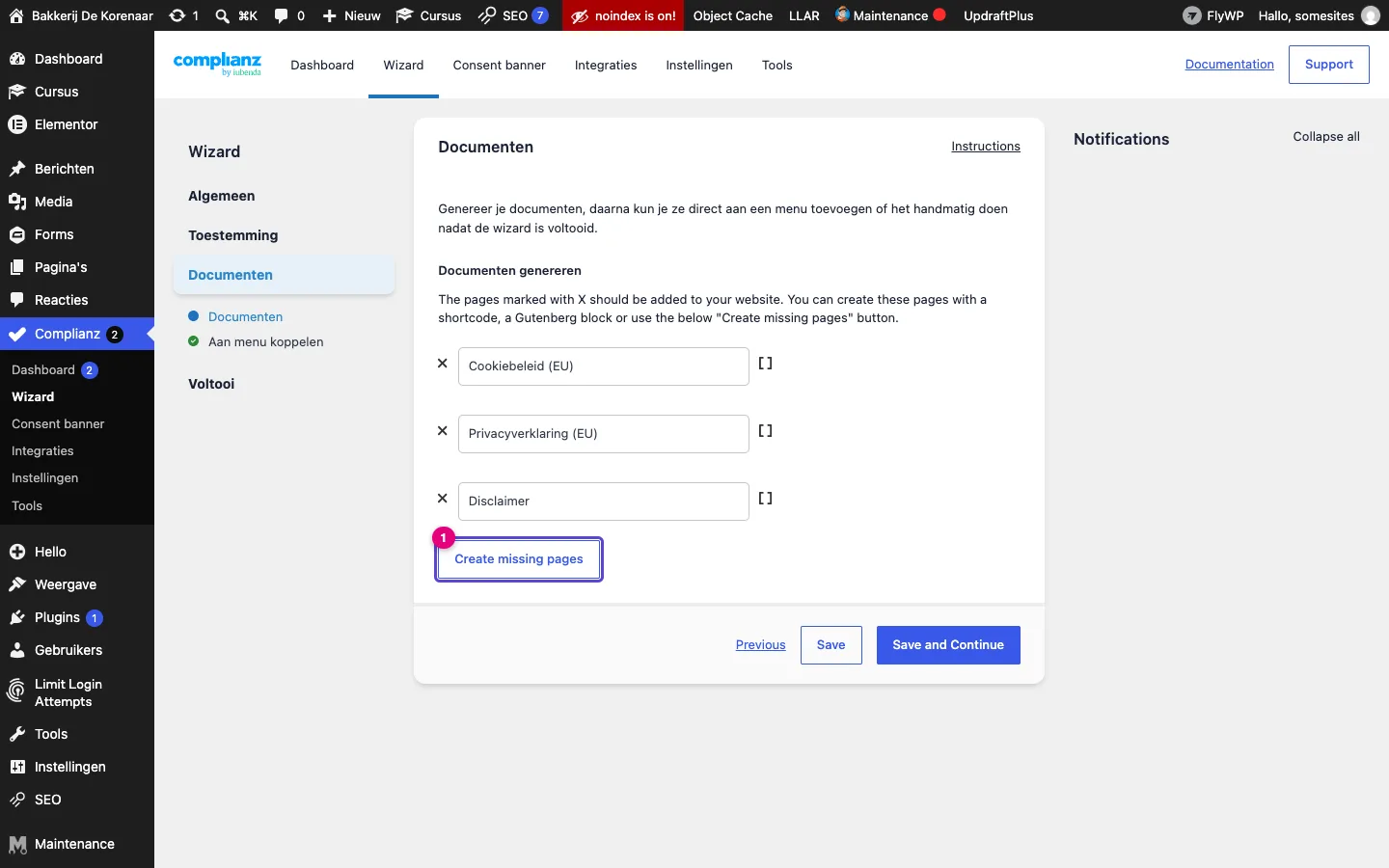Click the Plugins plug icon
1389x868 pixels.
[17, 617]
